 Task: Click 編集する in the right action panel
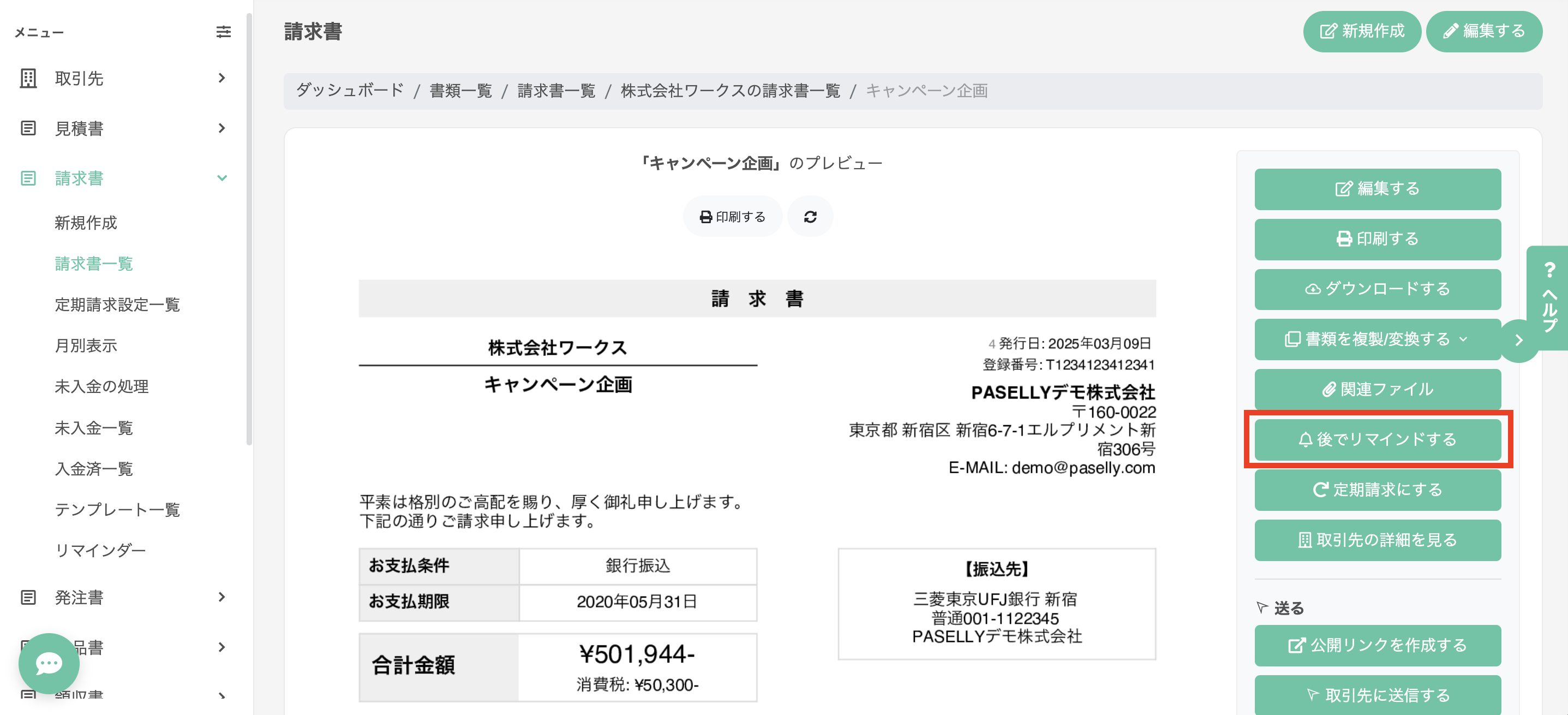1377,189
